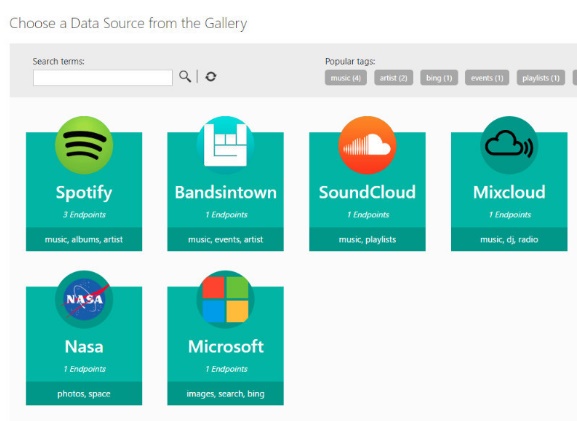Viewport: 577px width, 421px height.
Task: Click Bandsintown's '1 Endpoints' text
Action: point(226,215)
